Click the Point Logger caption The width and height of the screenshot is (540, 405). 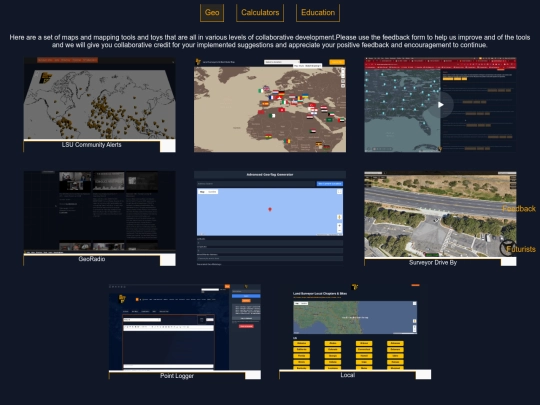(x=177, y=376)
